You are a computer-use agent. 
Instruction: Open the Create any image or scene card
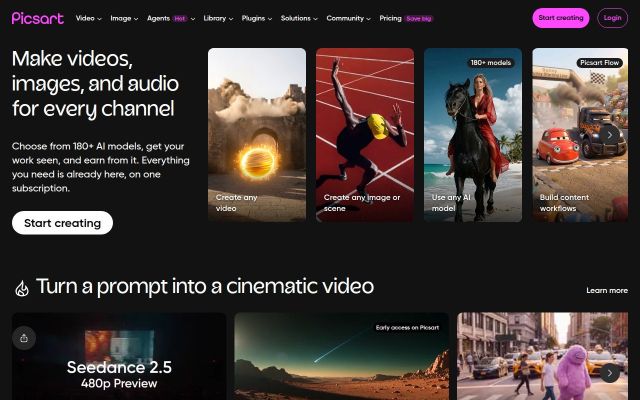tap(365, 135)
